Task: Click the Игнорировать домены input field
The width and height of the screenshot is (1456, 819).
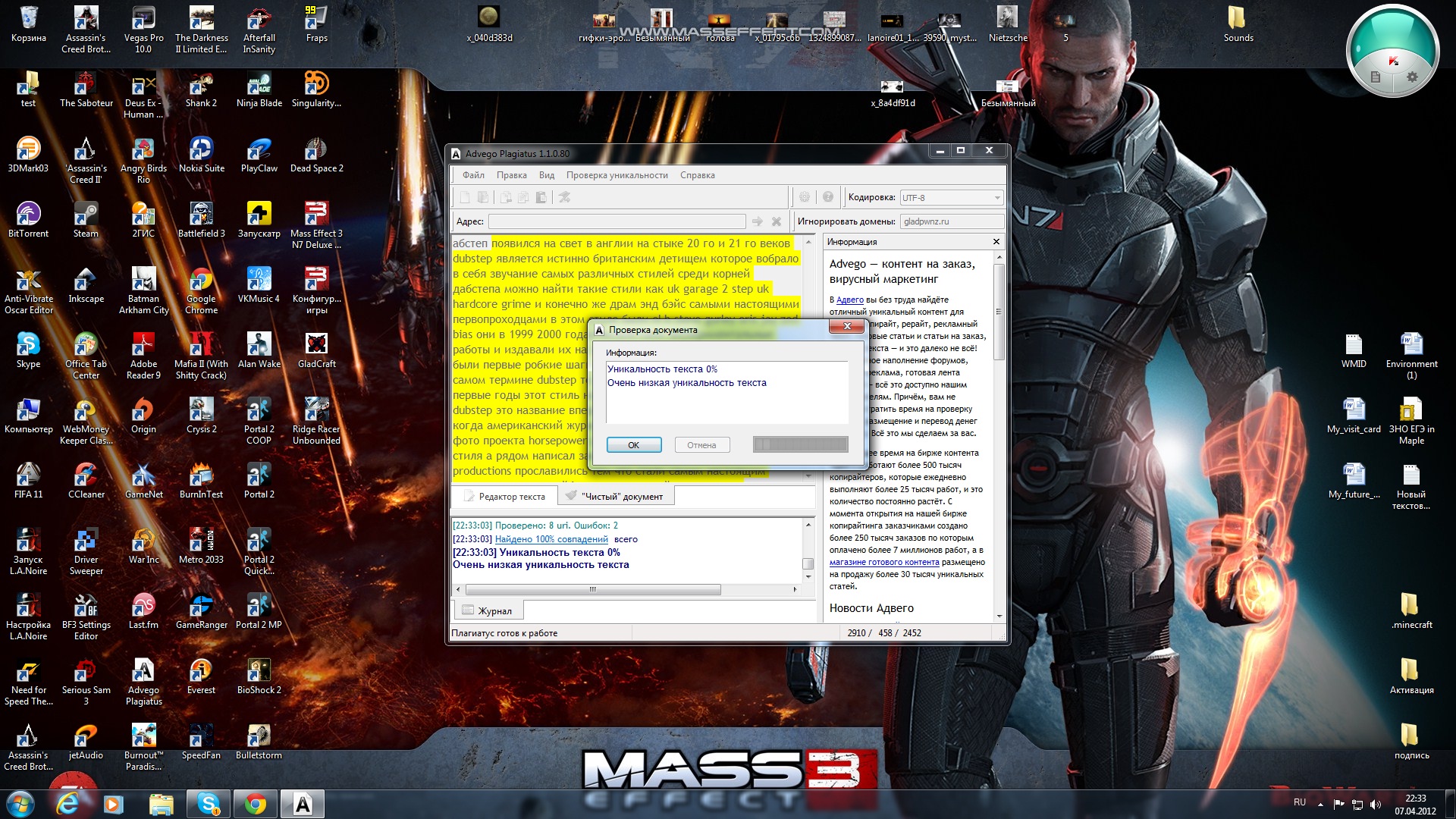Action: tap(951, 221)
